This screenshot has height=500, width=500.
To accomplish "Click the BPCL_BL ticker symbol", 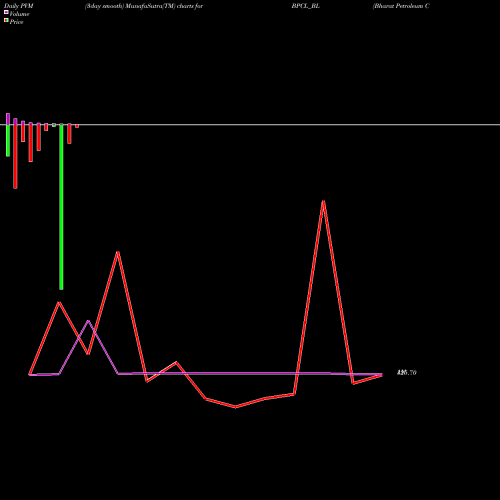I will click(306, 6).
